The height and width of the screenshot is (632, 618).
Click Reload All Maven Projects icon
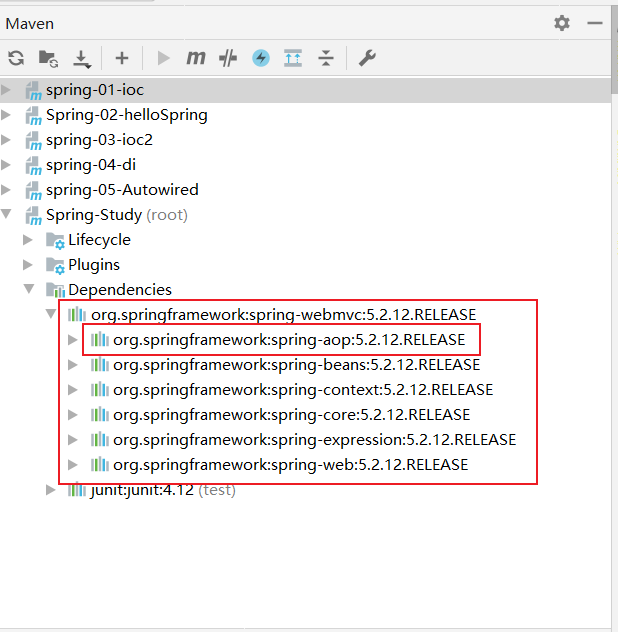[x=15, y=58]
